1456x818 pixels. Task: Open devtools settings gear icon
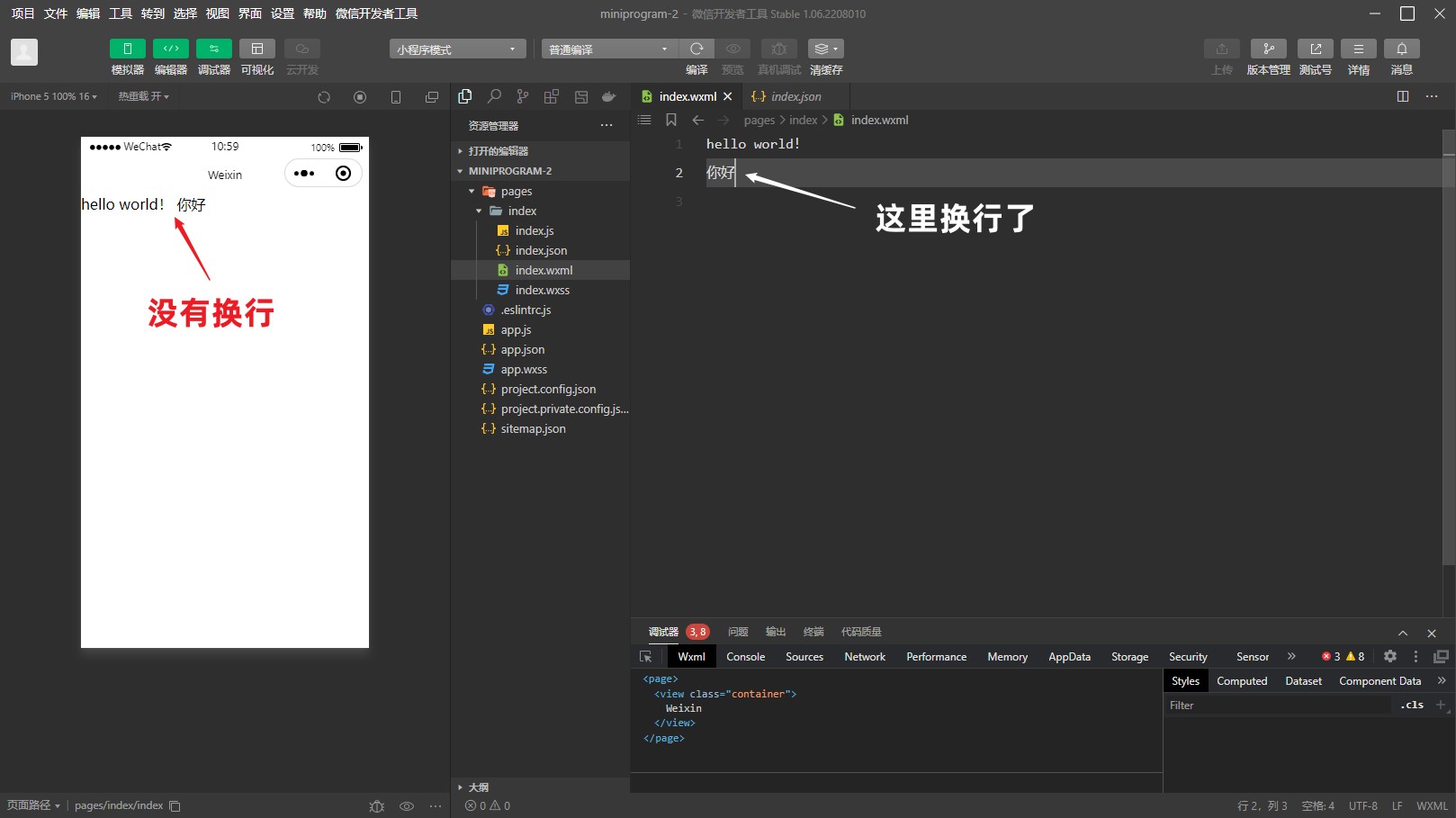click(1390, 656)
